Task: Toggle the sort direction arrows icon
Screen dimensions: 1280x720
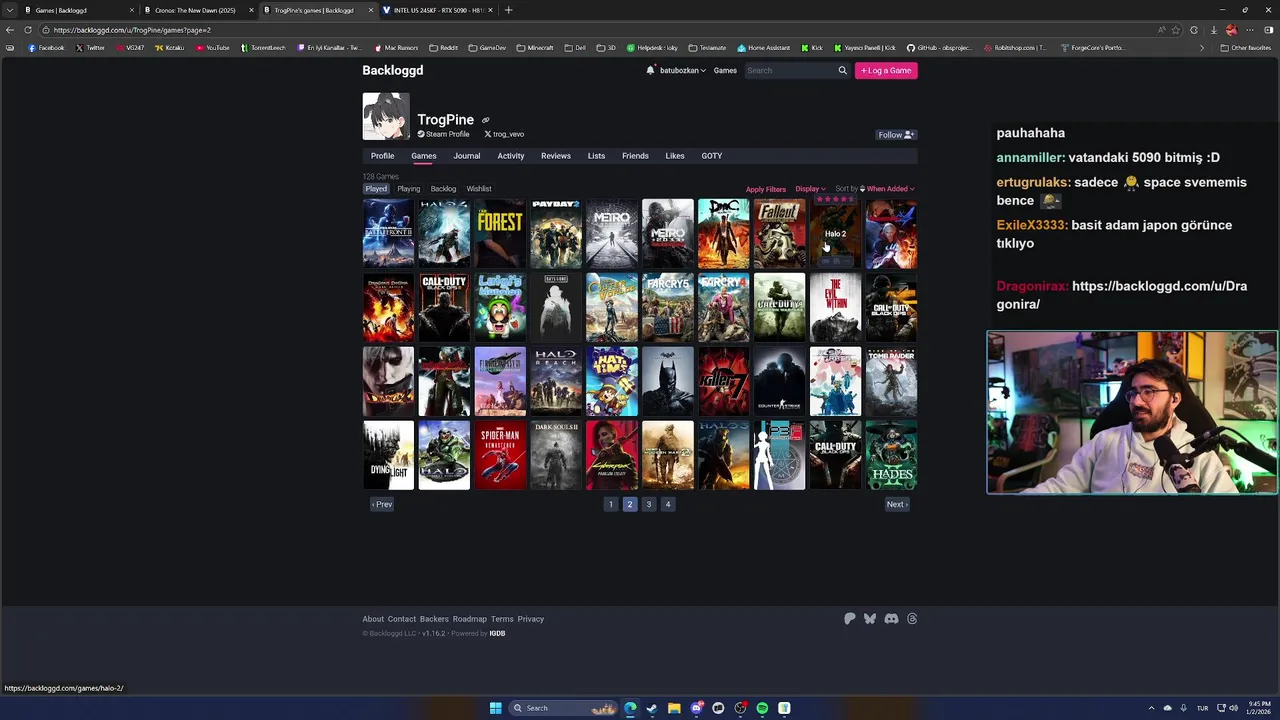Action: [862, 189]
